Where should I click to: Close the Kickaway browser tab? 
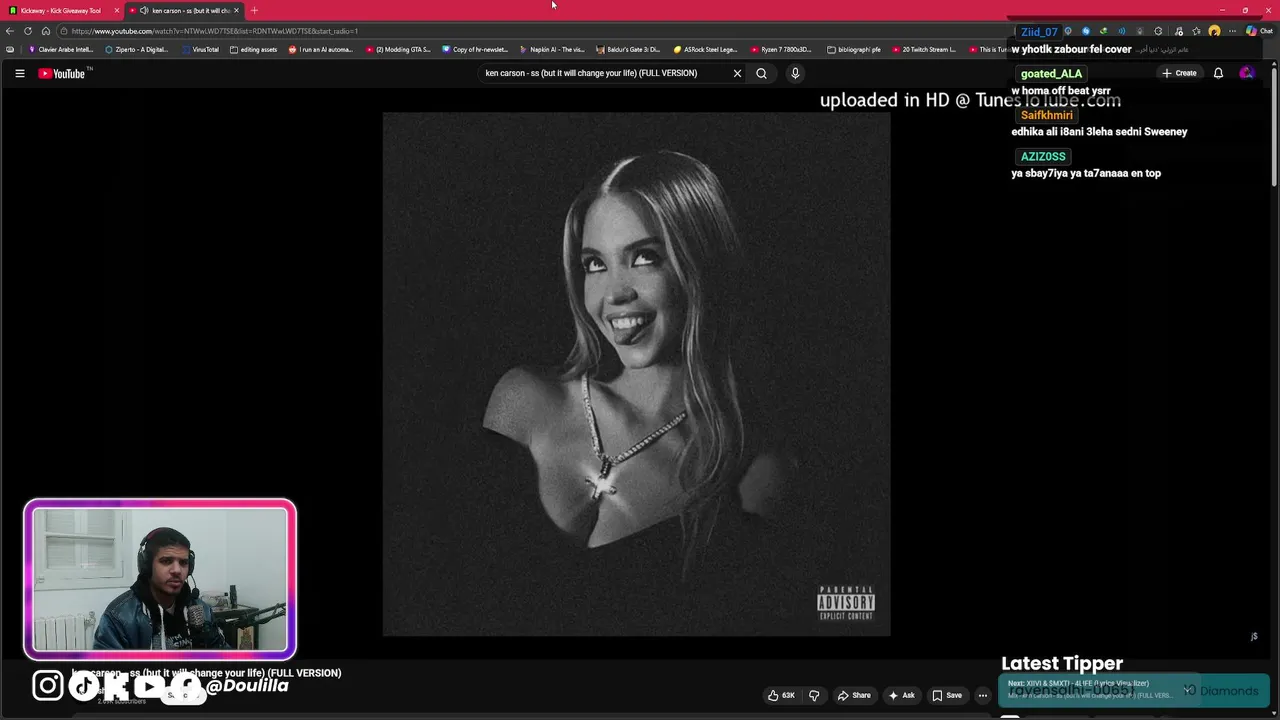coord(117,10)
